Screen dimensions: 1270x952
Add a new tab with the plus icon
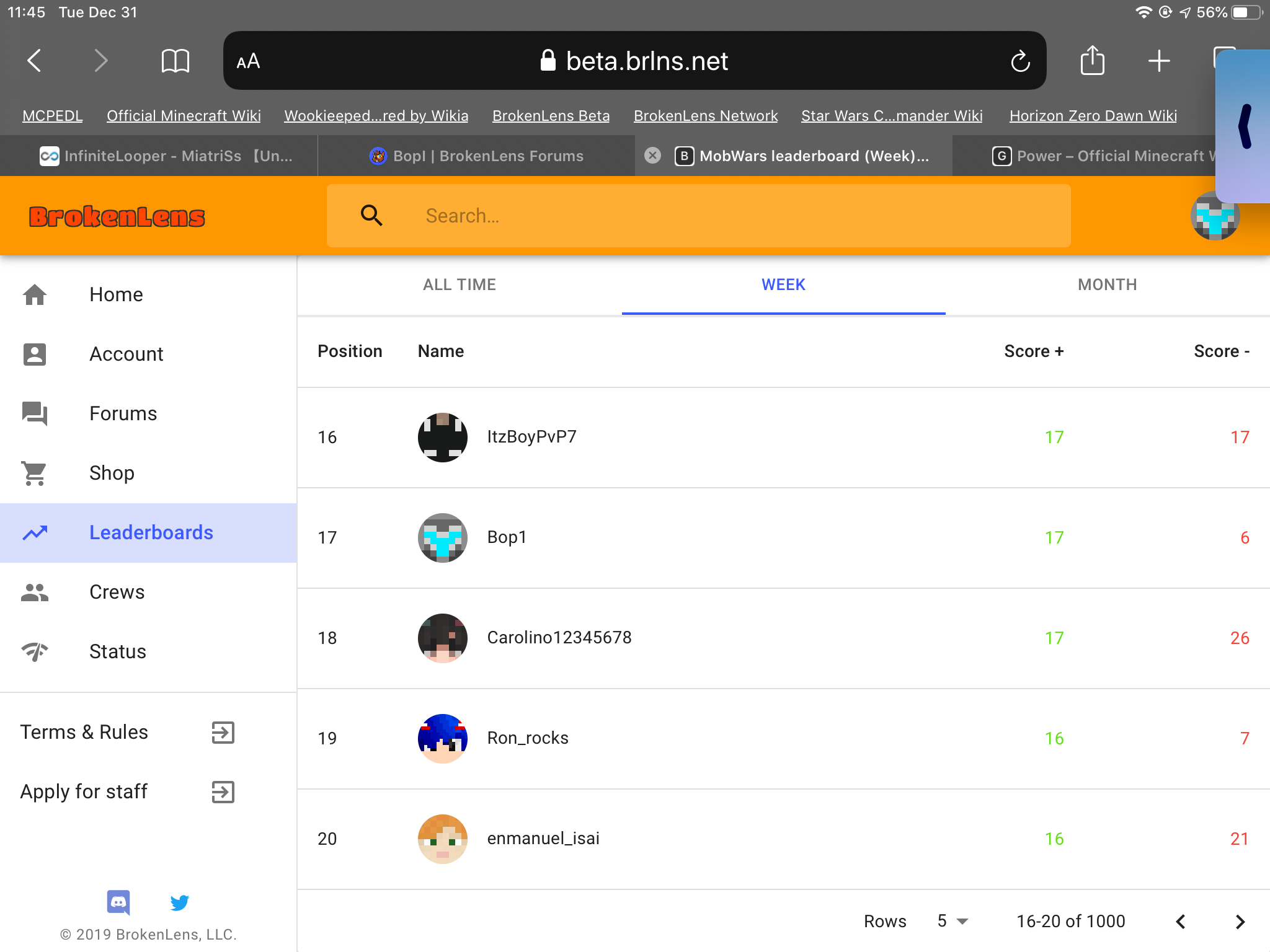tap(1158, 61)
